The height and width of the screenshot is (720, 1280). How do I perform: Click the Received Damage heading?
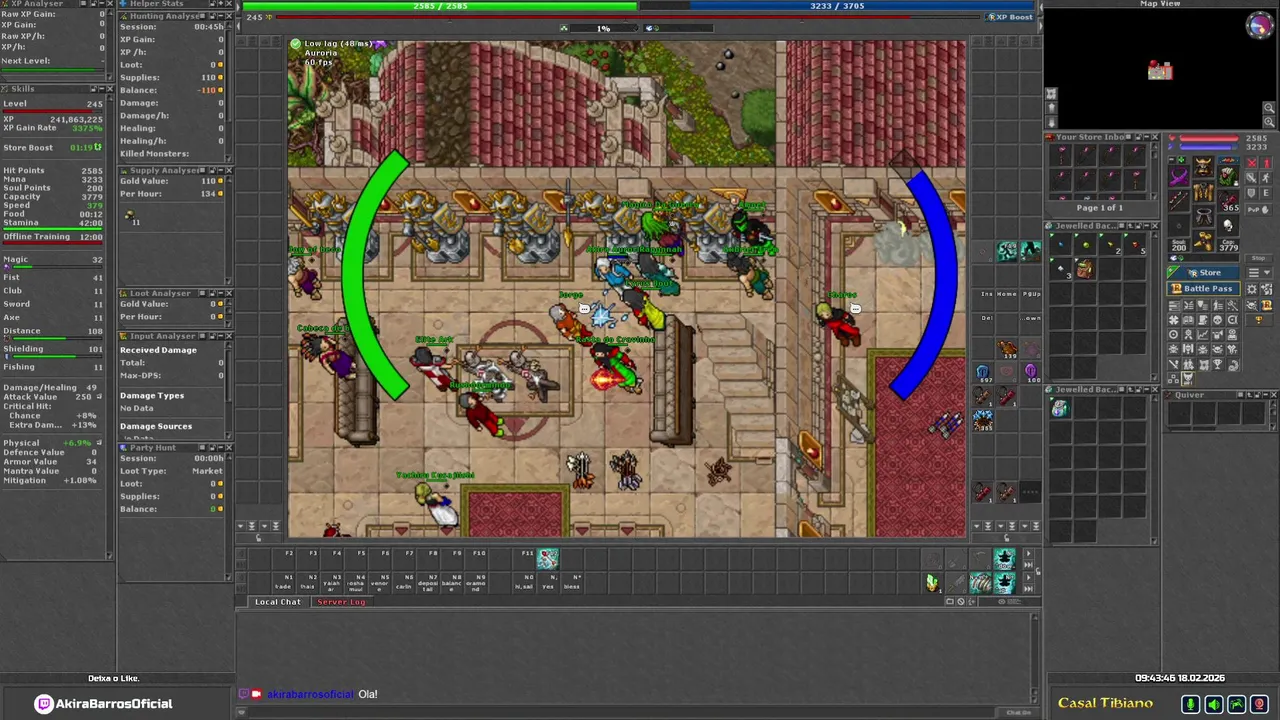click(158, 350)
